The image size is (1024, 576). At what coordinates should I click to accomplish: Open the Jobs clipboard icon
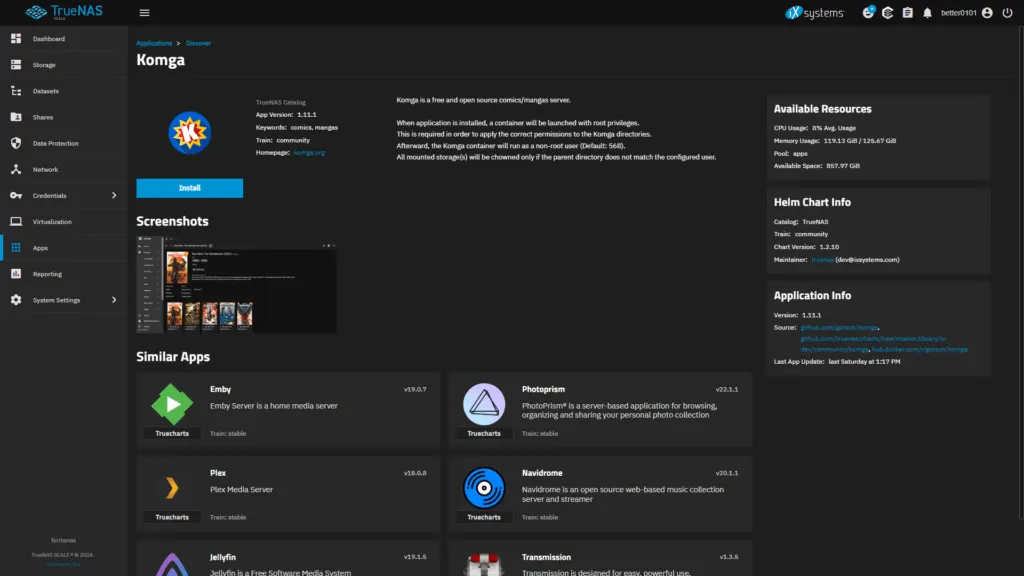[x=907, y=13]
